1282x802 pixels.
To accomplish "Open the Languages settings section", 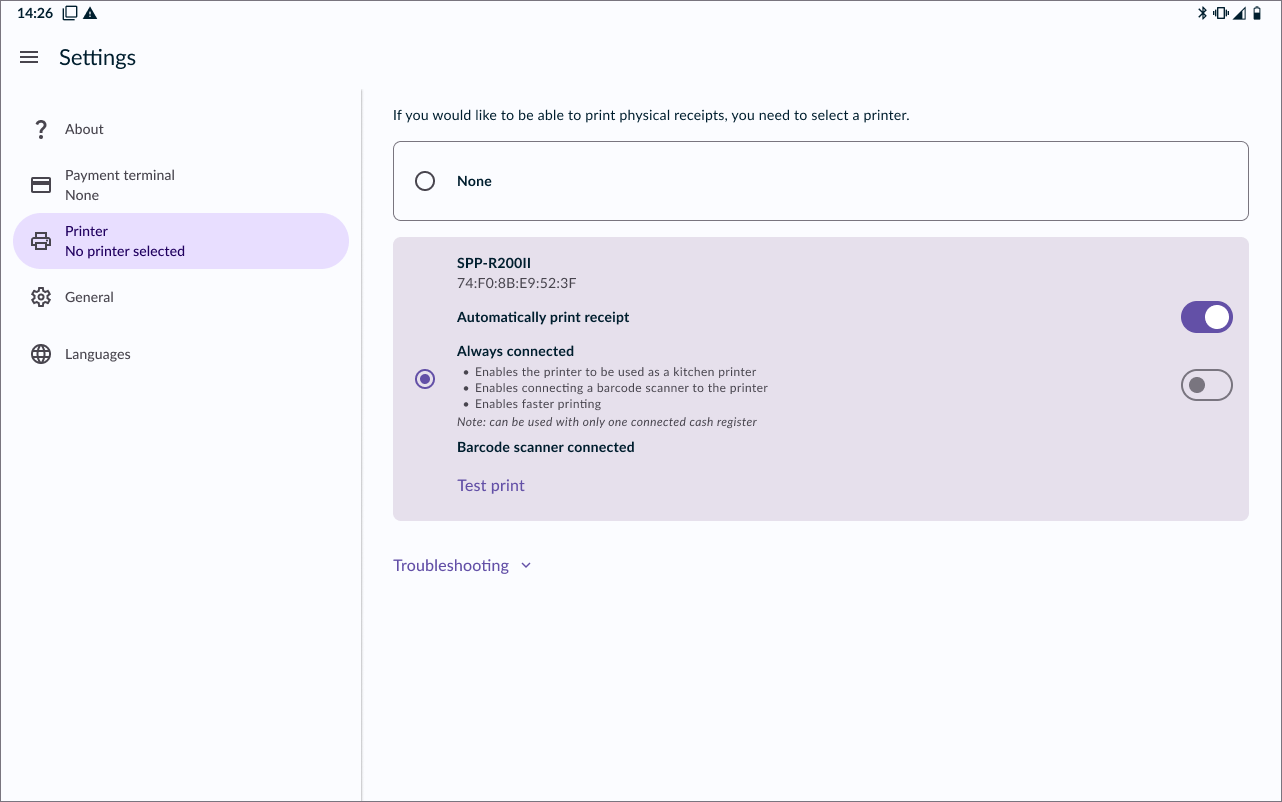I will [x=181, y=354].
